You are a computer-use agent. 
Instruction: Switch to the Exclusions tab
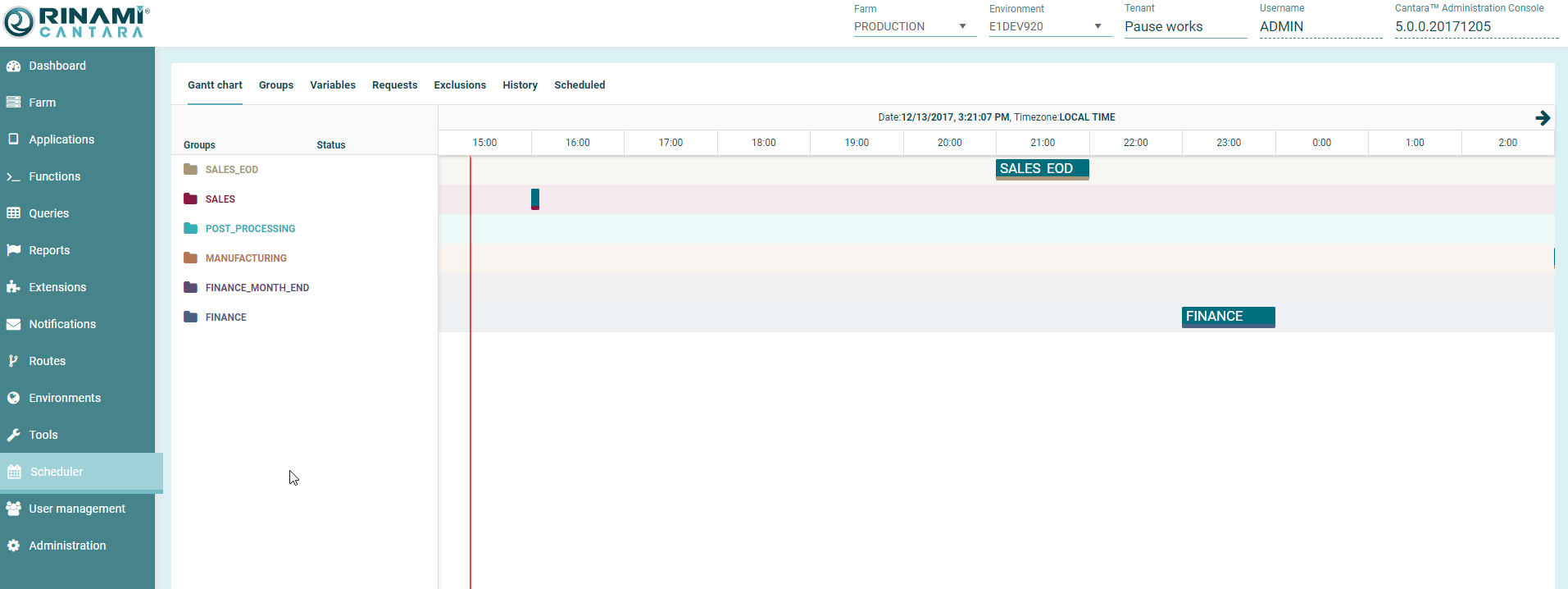pos(460,85)
